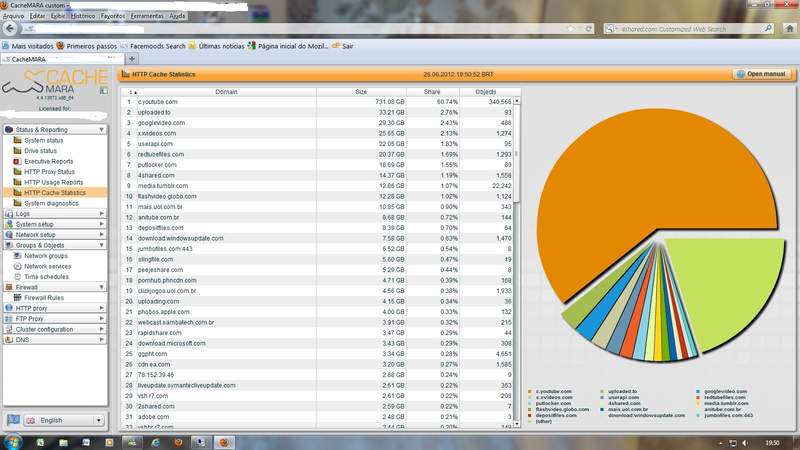Go back with browser back arrow
This screenshot has width=800, height=450.
[x=10, y=29]
